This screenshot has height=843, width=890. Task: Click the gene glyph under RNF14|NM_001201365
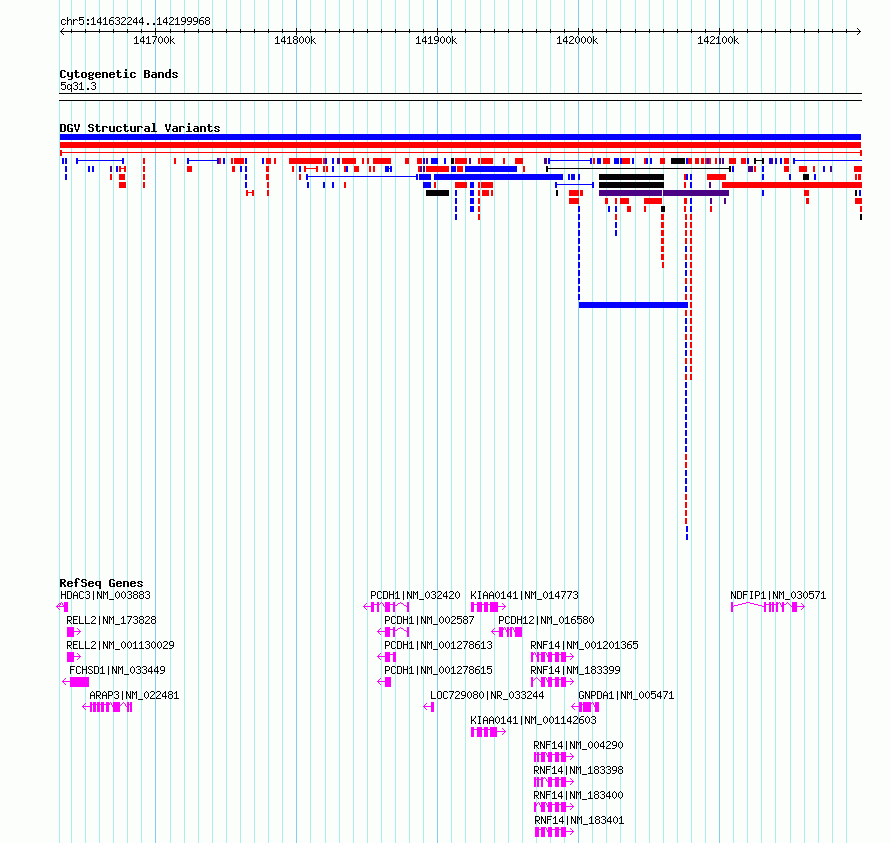552,657
